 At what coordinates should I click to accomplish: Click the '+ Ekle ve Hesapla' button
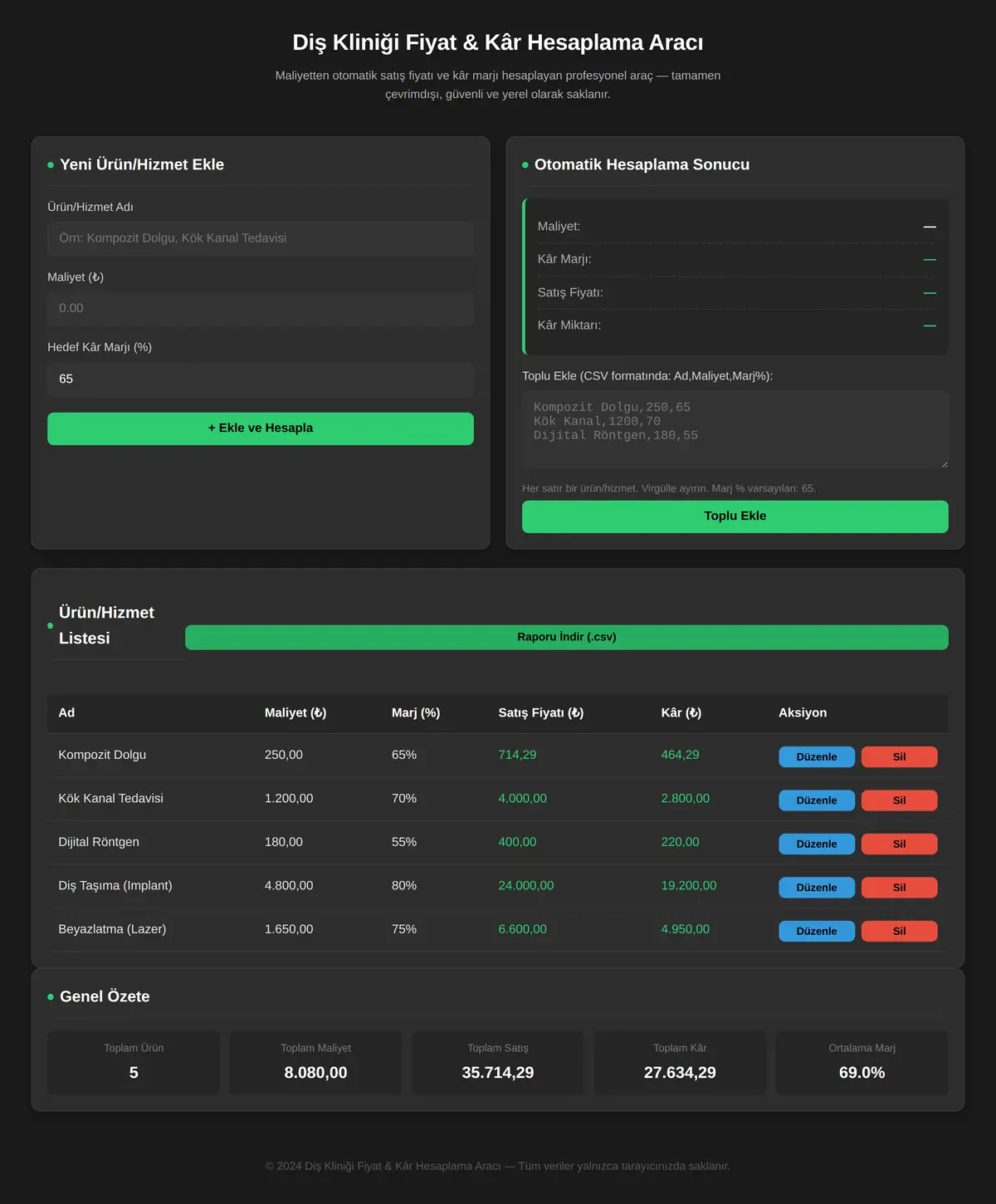coord(261,428)
